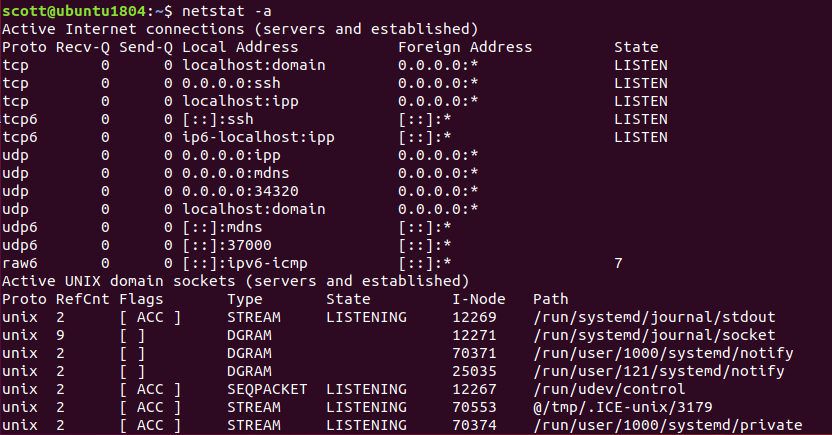The height and width of the screenshot is (435, 832).
Task: Click the I-Node value '12271'
Action: (474, 335)
